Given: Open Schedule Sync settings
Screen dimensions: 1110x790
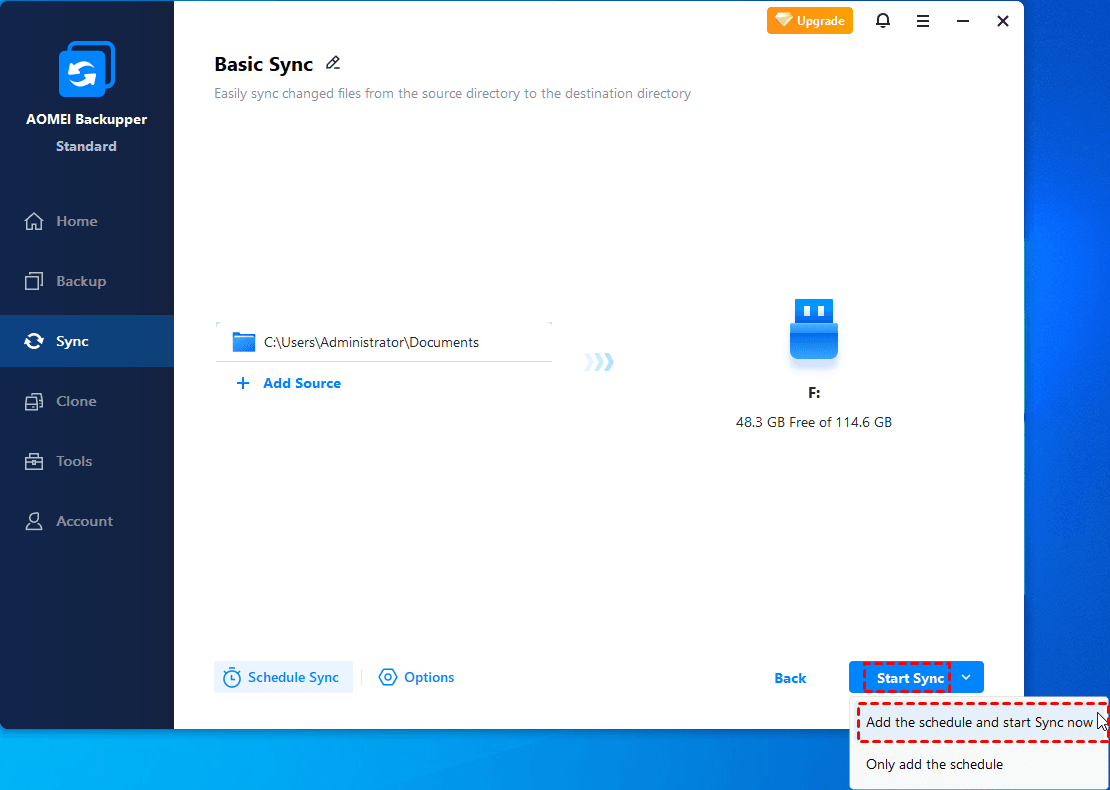Looking at the screenshot, I should click(x=283, y=677).
